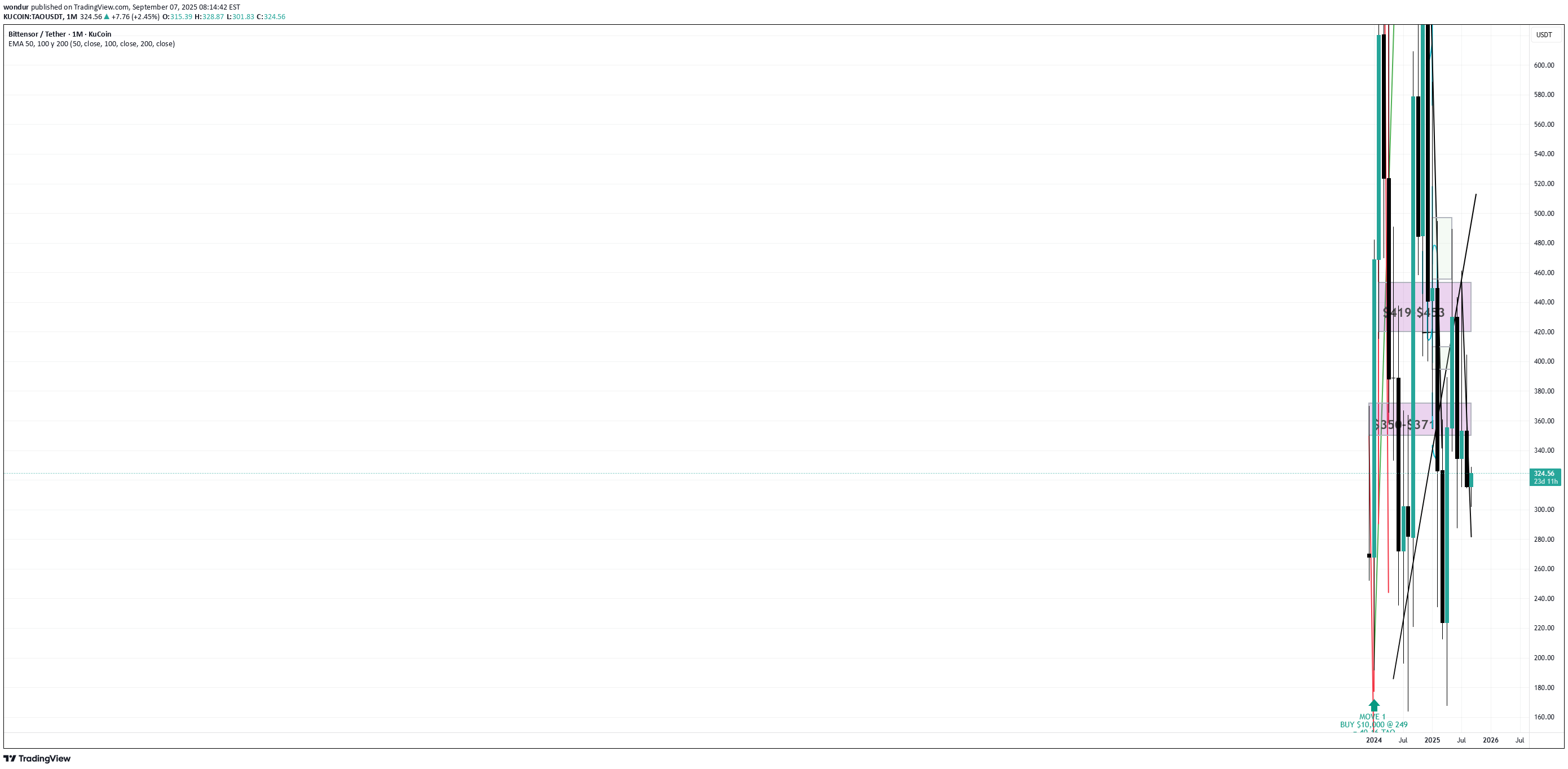Click the 2026 label on the time axis

coord(1491,740)
